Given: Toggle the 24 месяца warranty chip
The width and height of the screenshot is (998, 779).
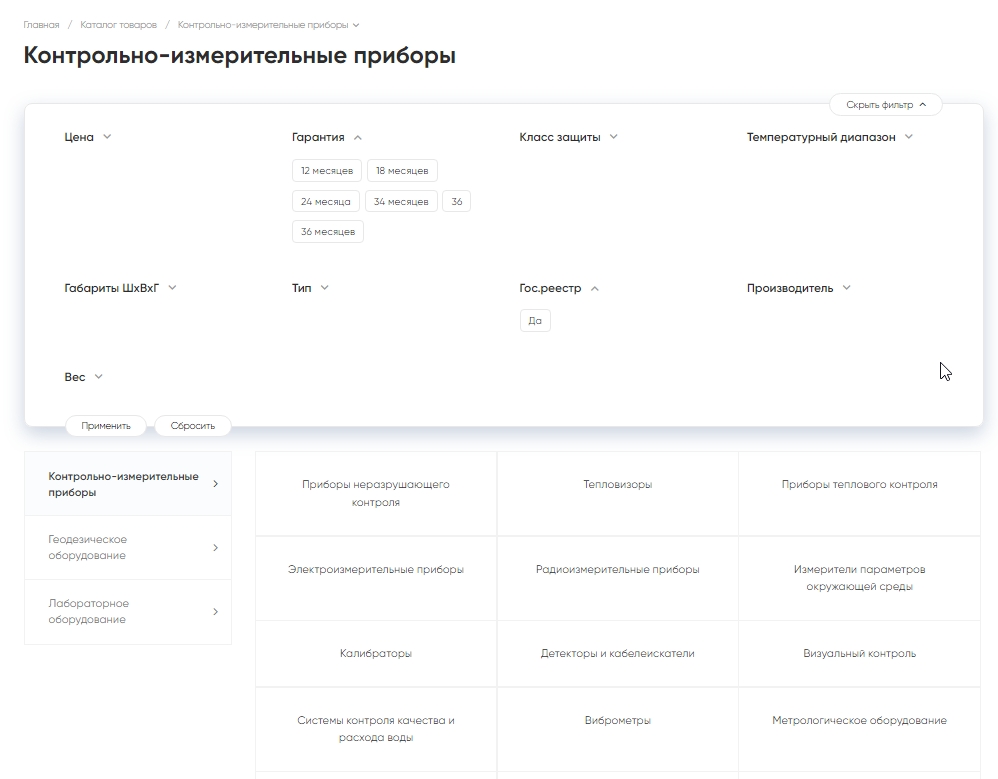Looking at the screenshot, I should [x=326, y=201].
